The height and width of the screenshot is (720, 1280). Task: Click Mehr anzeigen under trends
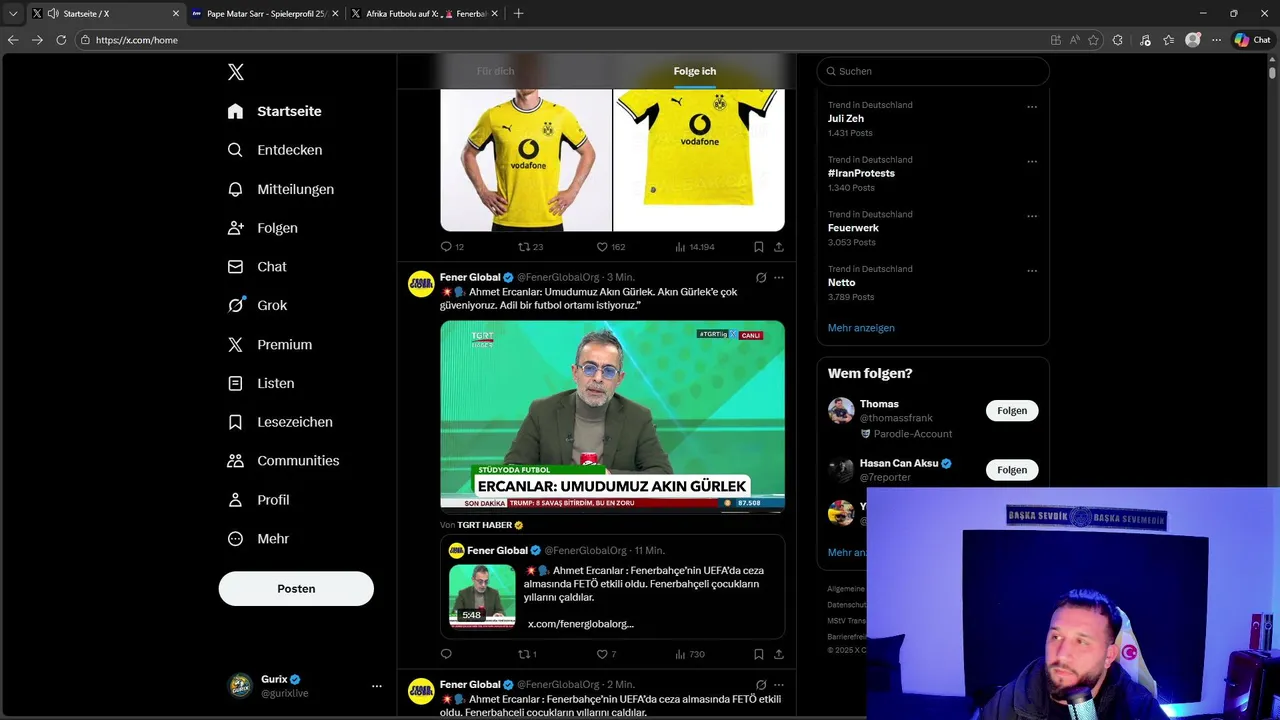(x=861, y=328)
